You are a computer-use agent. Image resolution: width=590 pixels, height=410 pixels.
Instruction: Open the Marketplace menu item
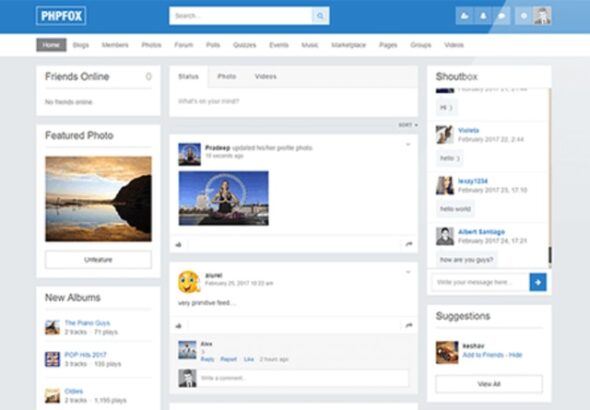348,45
